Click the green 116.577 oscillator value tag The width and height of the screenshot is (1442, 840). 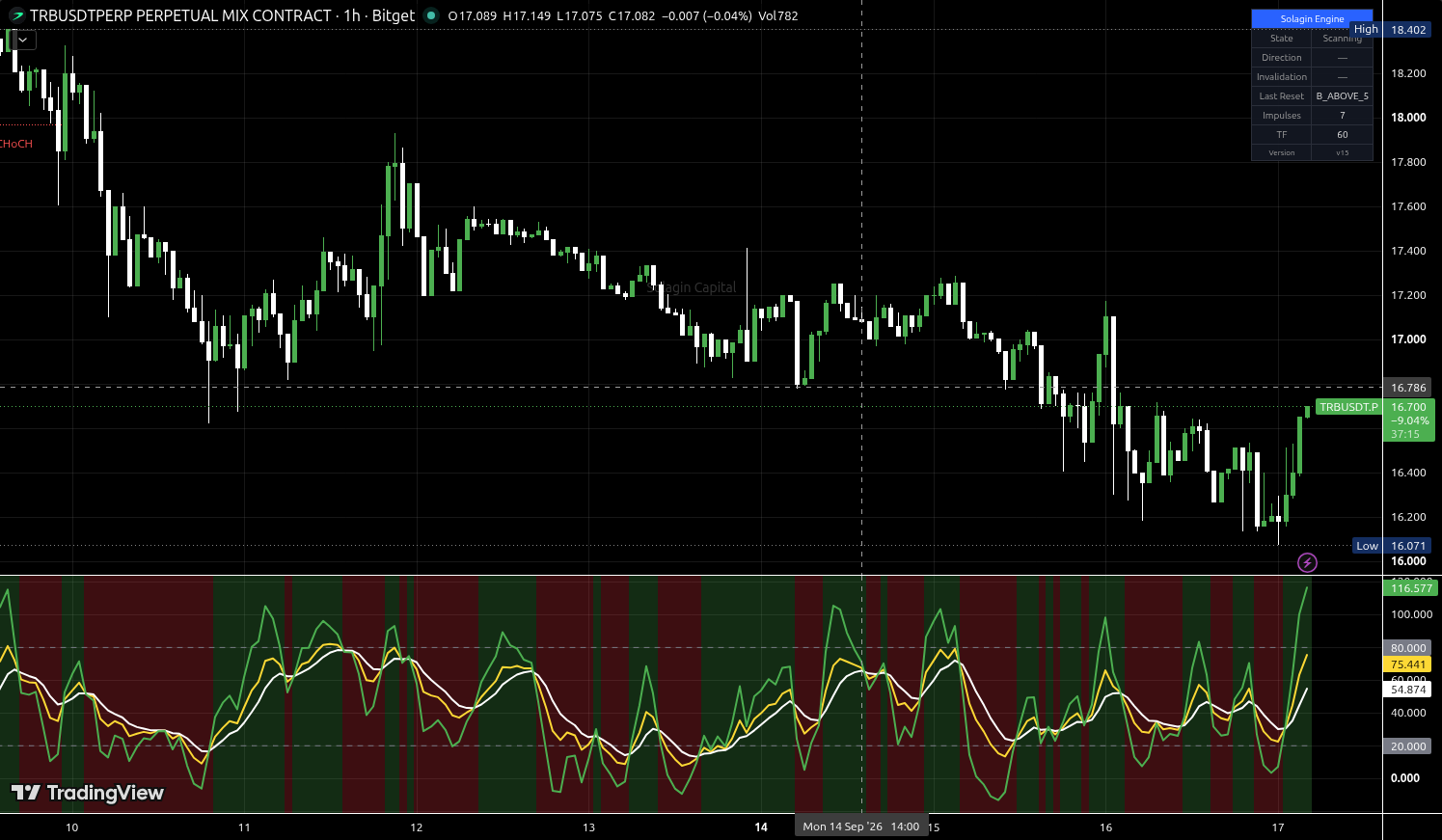click(1410, 588)
